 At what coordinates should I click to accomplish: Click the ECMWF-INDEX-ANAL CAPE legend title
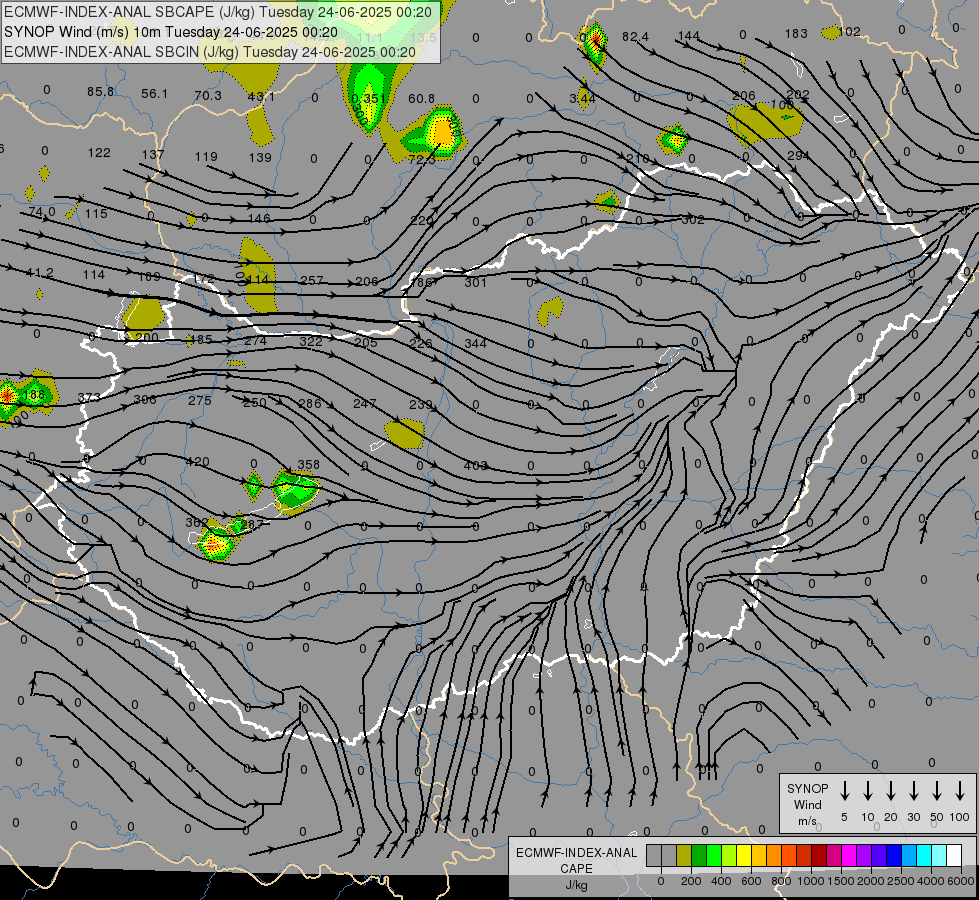pos(576,868)
